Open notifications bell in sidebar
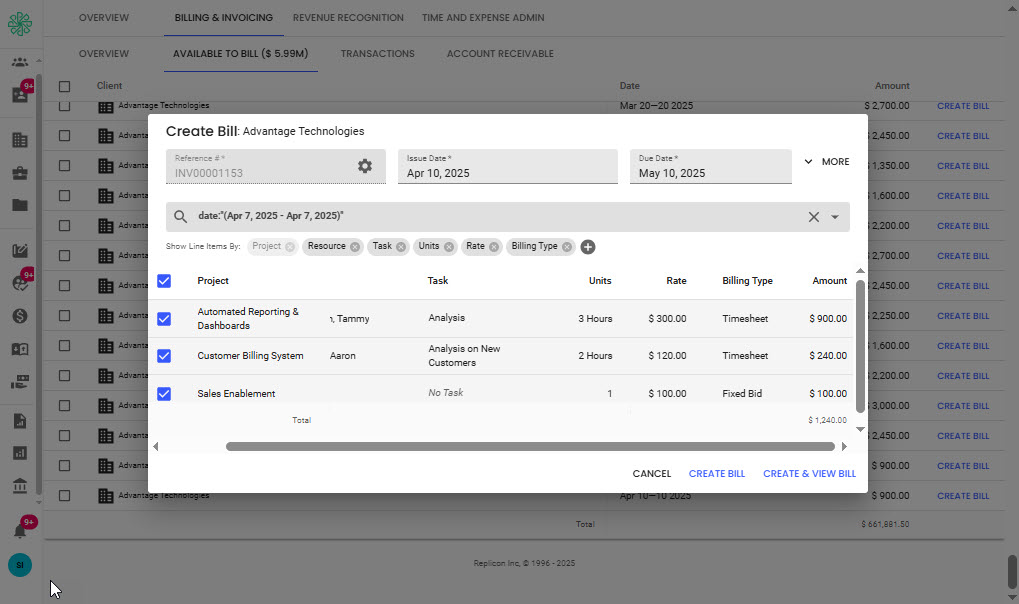 pos(20,530)
